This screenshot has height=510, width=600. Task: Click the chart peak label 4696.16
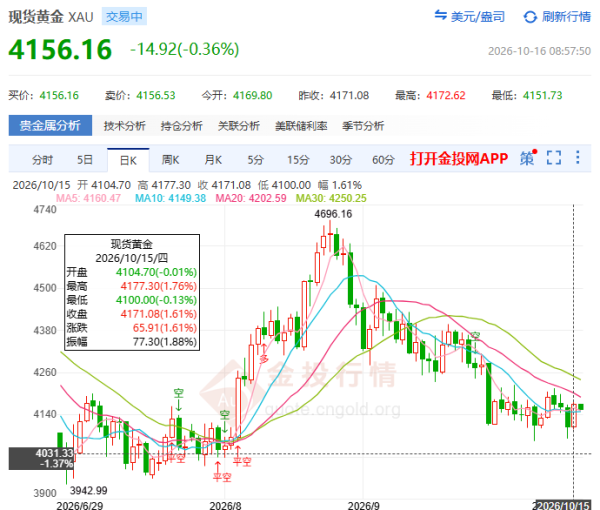point(333,214)
